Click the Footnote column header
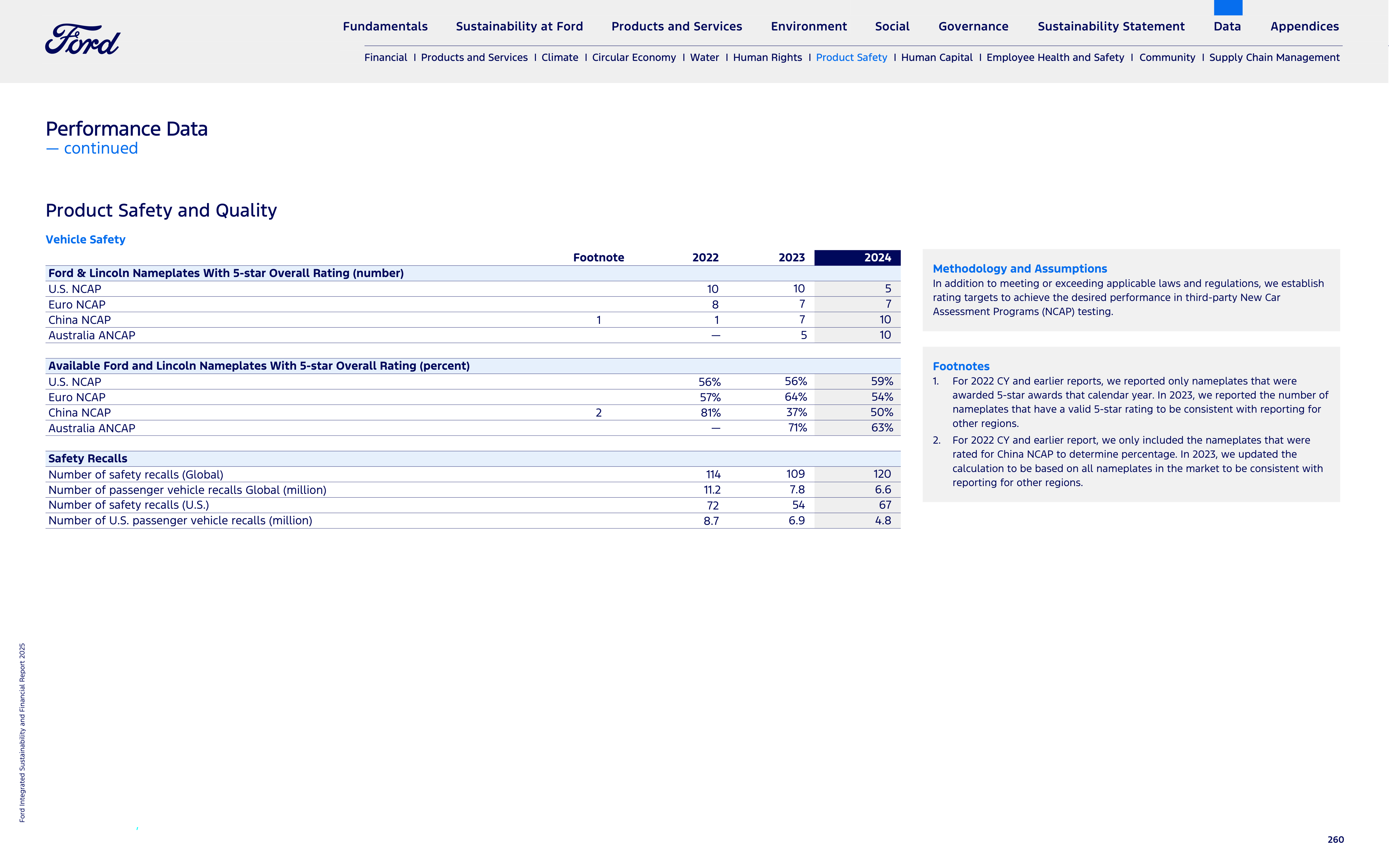This screenshot has height=868, width=1389. (598, 258)
